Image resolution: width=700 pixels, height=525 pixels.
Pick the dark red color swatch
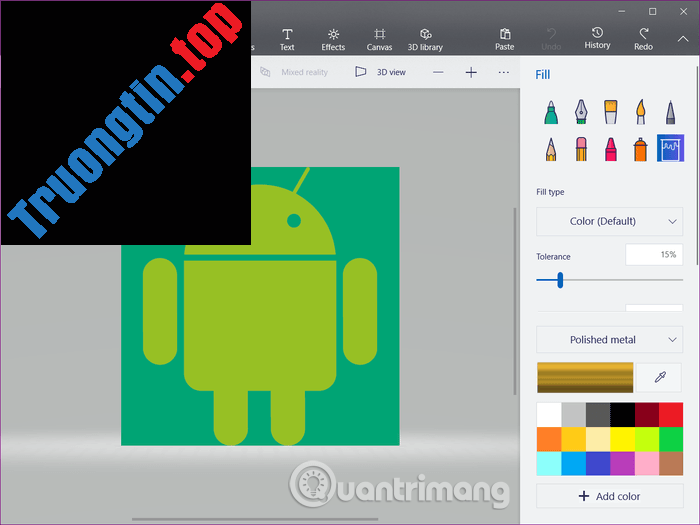click(647, 415)
